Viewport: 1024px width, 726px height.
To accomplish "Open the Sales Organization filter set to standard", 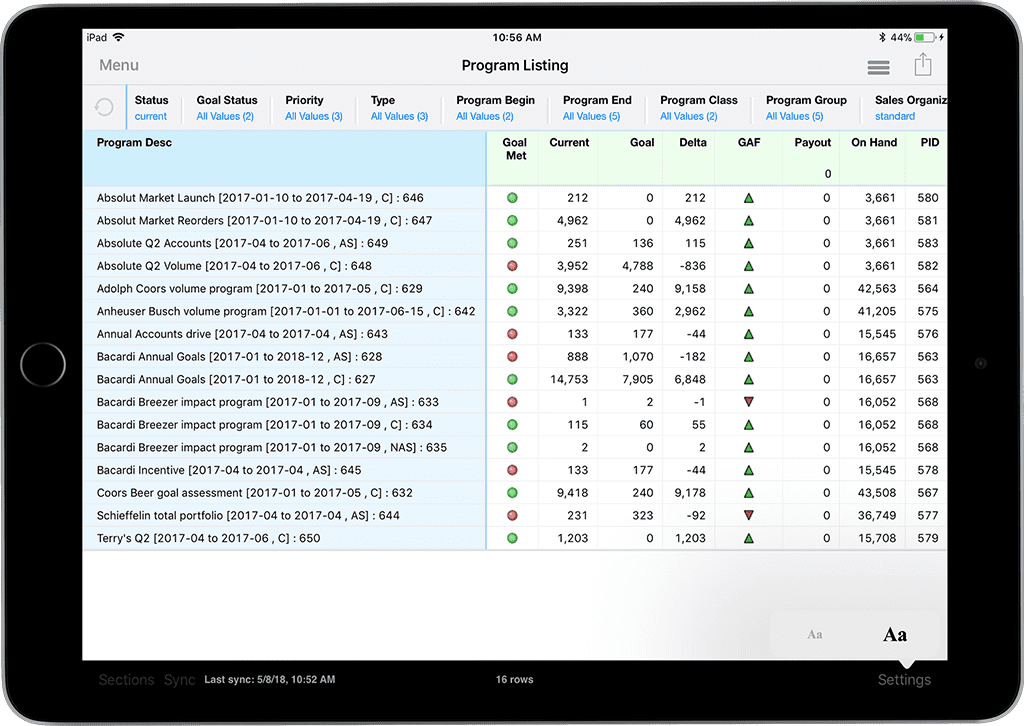I will pos(910,108).
